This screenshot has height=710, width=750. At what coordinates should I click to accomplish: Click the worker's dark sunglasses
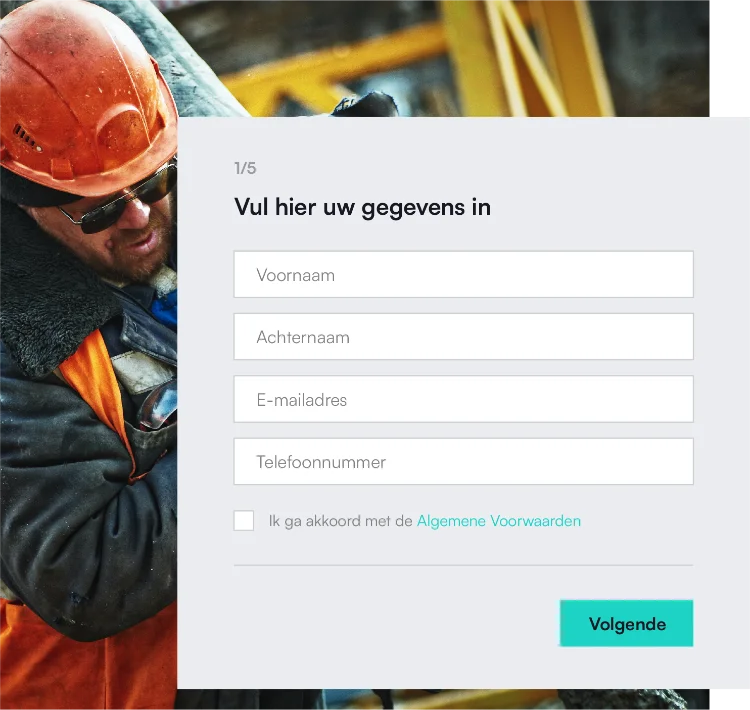[x=120, y=203]
